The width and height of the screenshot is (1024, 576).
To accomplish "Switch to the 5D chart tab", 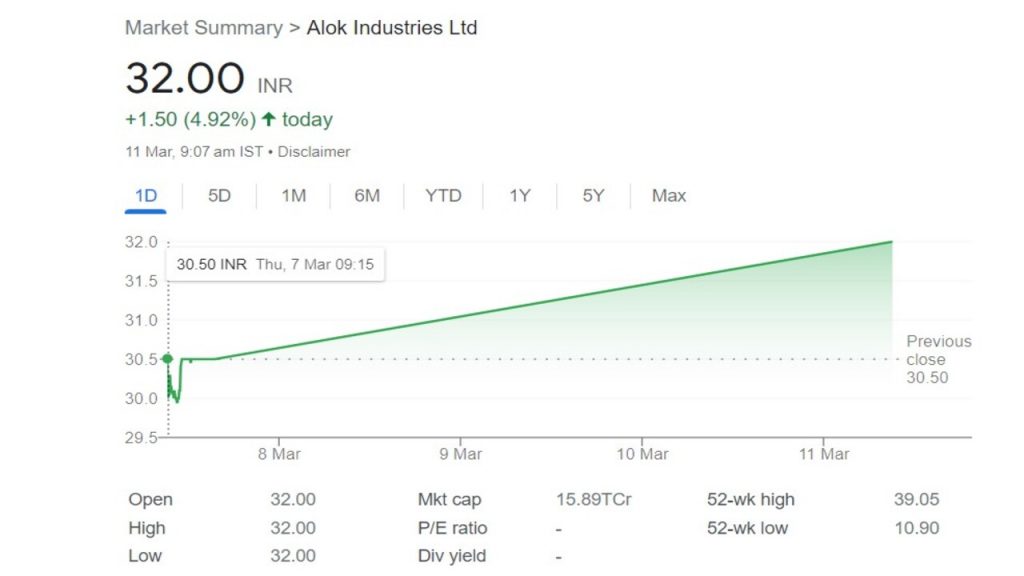I will [219, 196].
